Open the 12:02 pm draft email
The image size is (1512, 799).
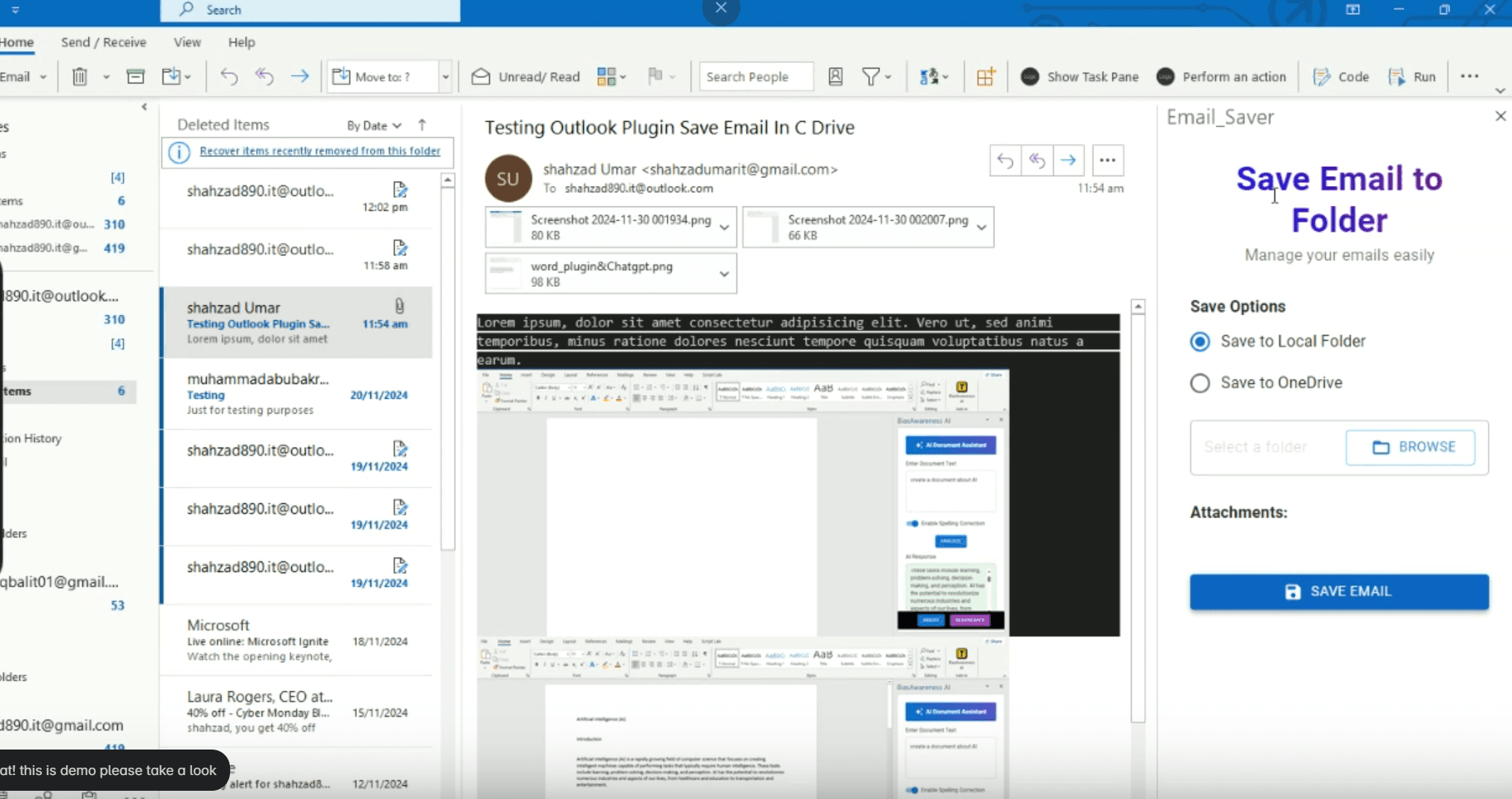pos(297,198)
